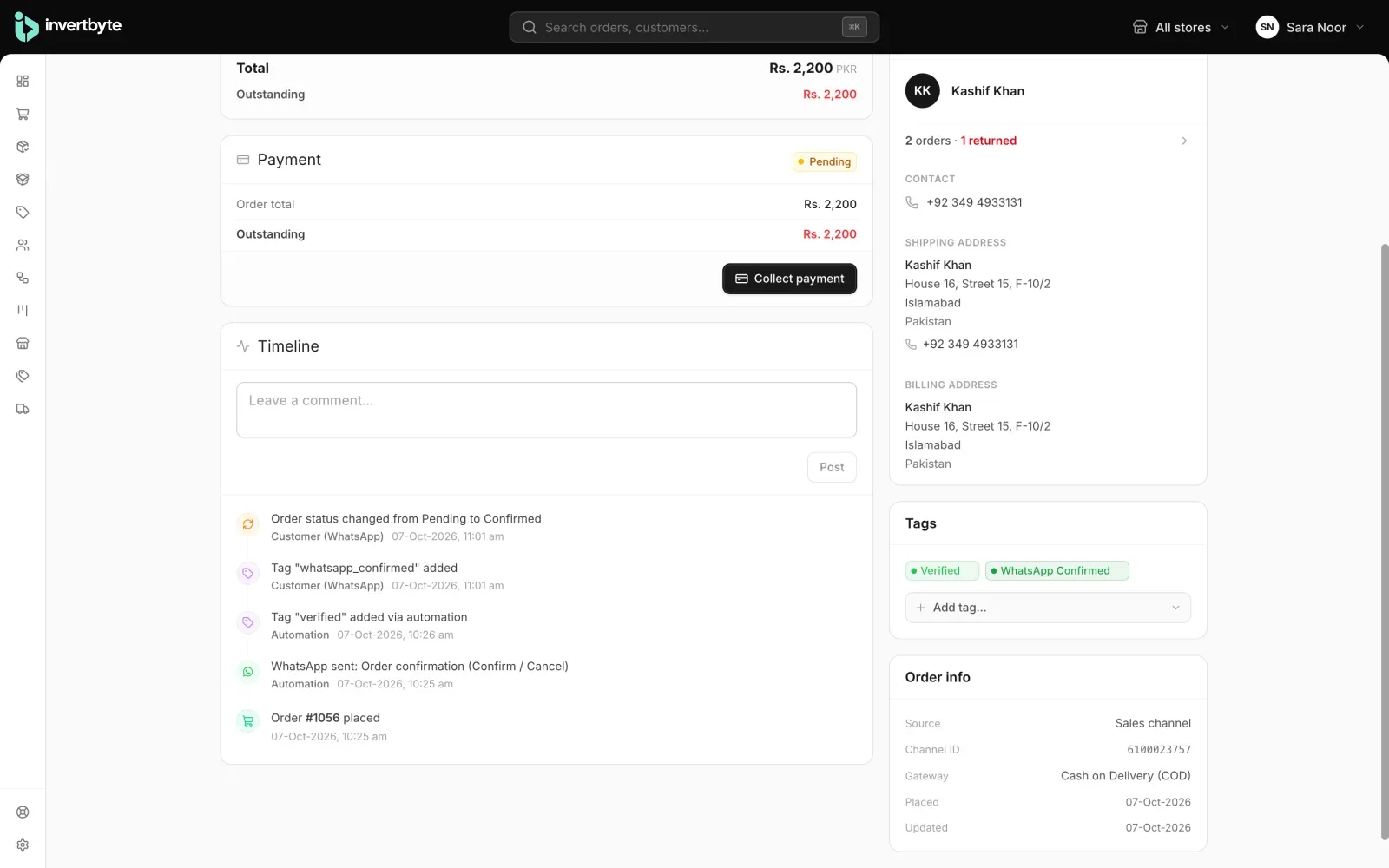This screenshot has height=868, width=1389.
Task: Click the Collect payment button
Action: point(789,279)
